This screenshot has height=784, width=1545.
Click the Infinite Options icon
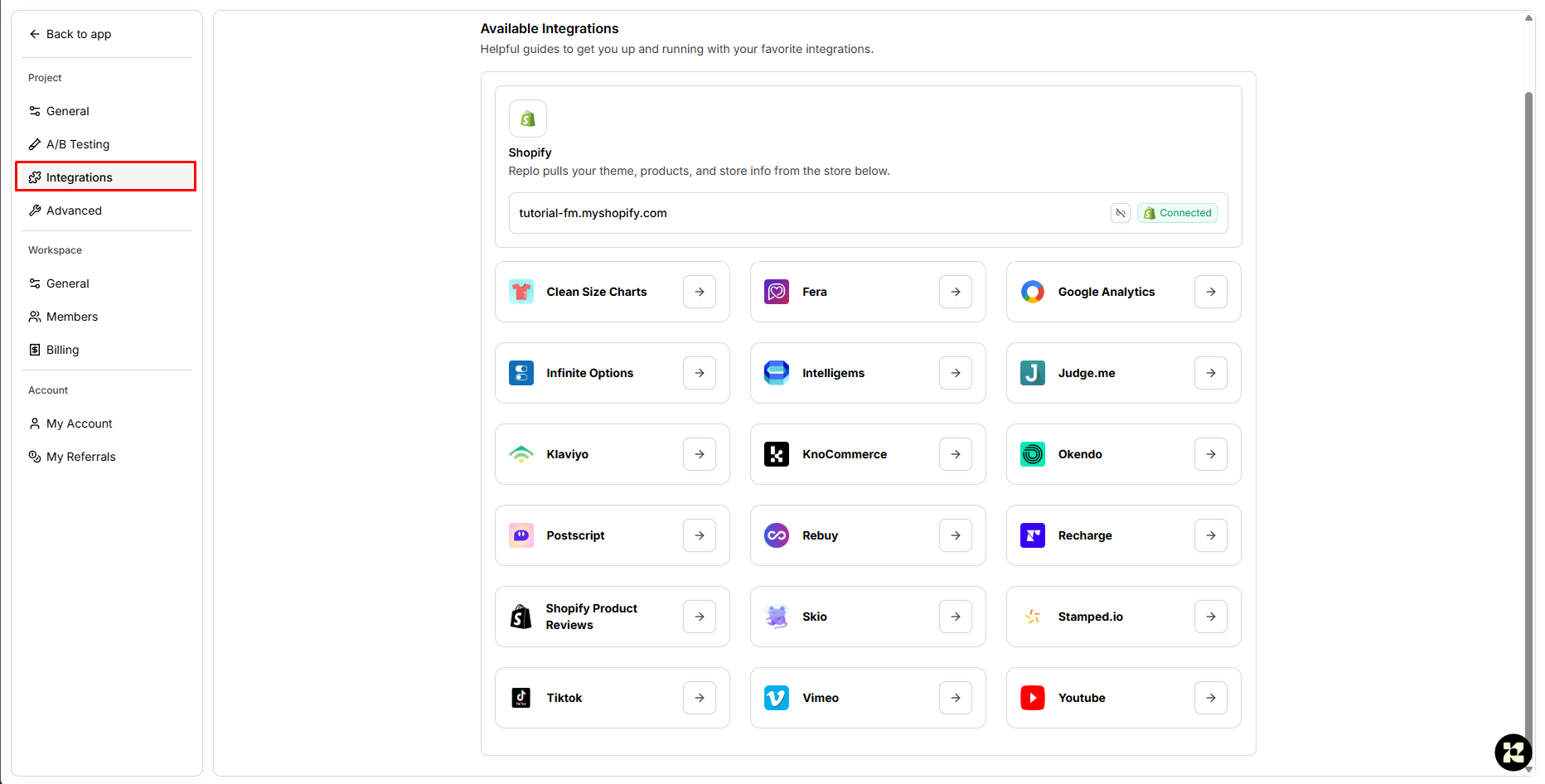tap(521, 373)
